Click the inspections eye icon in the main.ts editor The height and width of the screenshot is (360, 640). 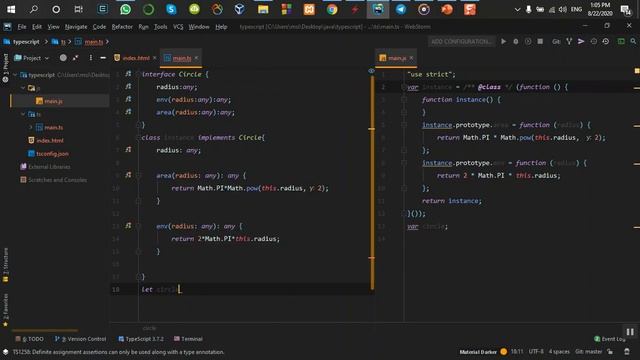(371, 71)
